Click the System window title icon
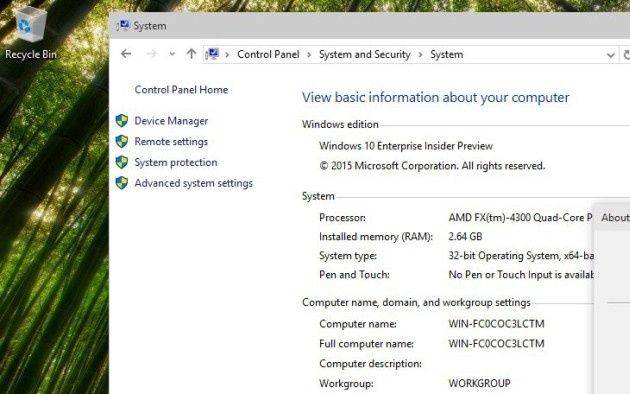 (x=123, y=26)
